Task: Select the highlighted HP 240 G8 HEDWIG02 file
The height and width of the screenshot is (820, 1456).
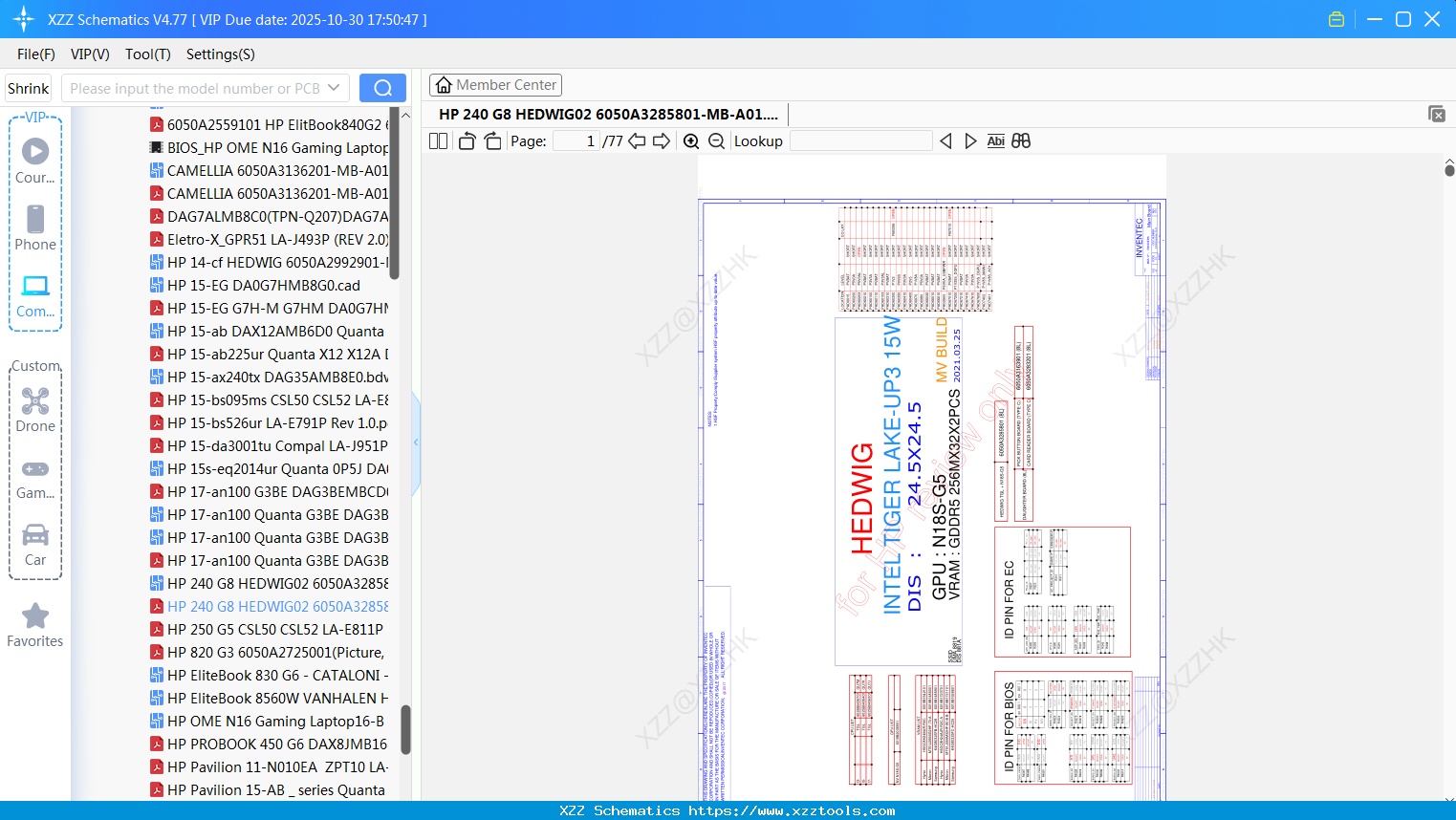Action: pos(269,606)
